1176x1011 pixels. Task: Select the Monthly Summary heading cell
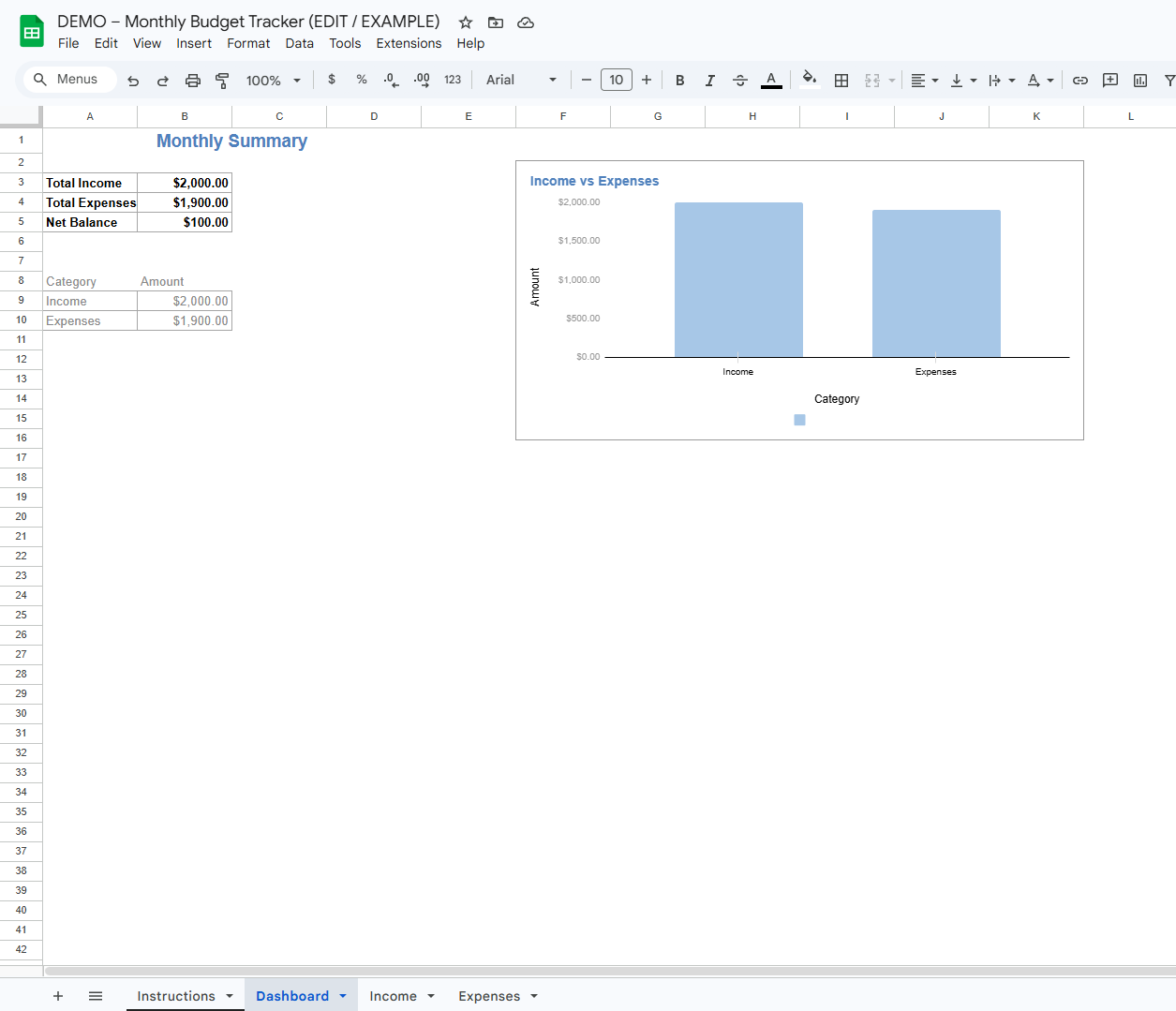pos(231,141)
